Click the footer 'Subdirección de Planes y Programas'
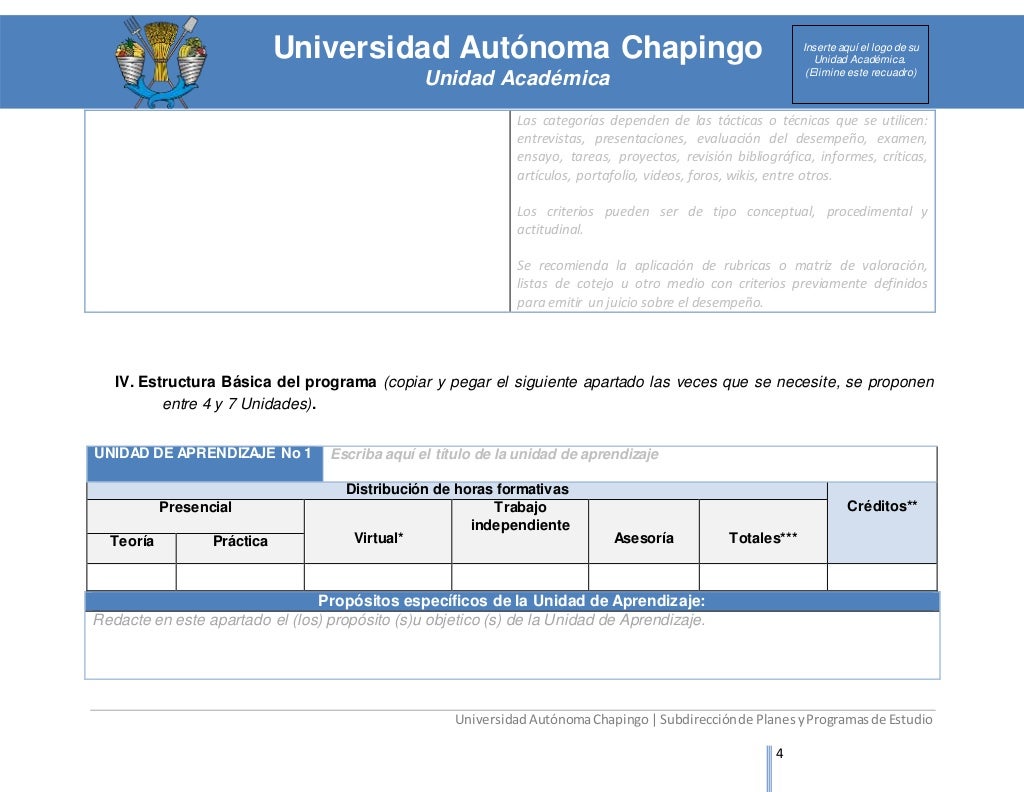 pyautogui.click(x=796, y=720)
